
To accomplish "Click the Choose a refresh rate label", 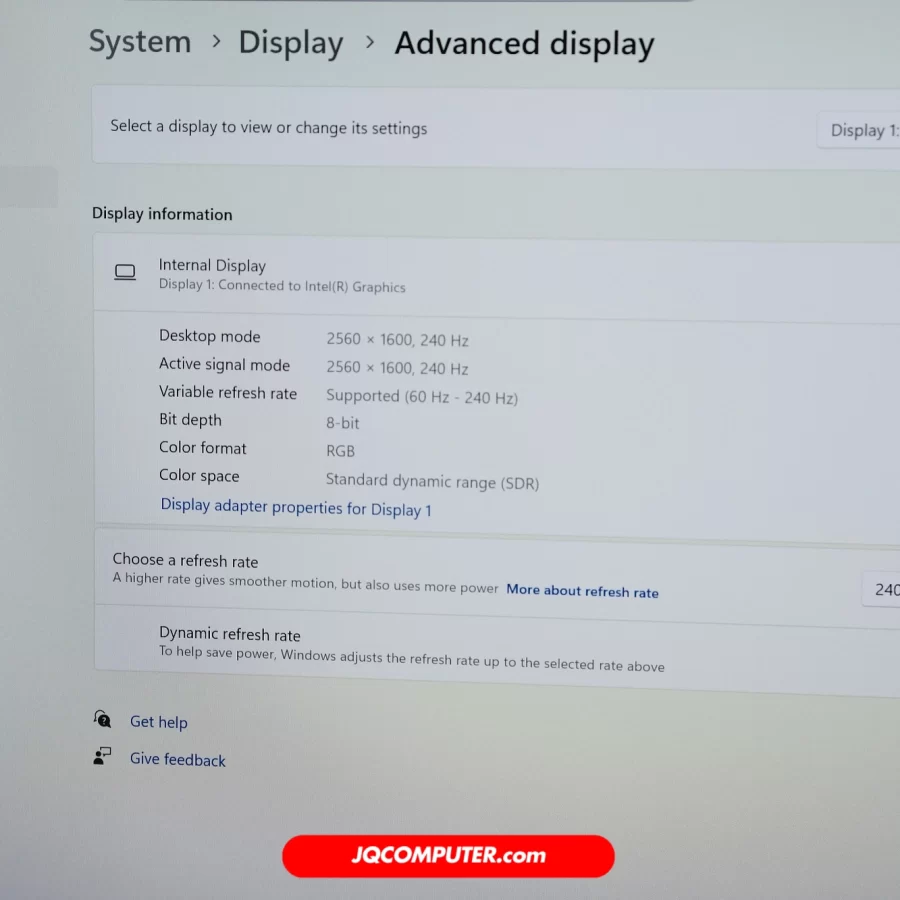I will coord(185,561).
